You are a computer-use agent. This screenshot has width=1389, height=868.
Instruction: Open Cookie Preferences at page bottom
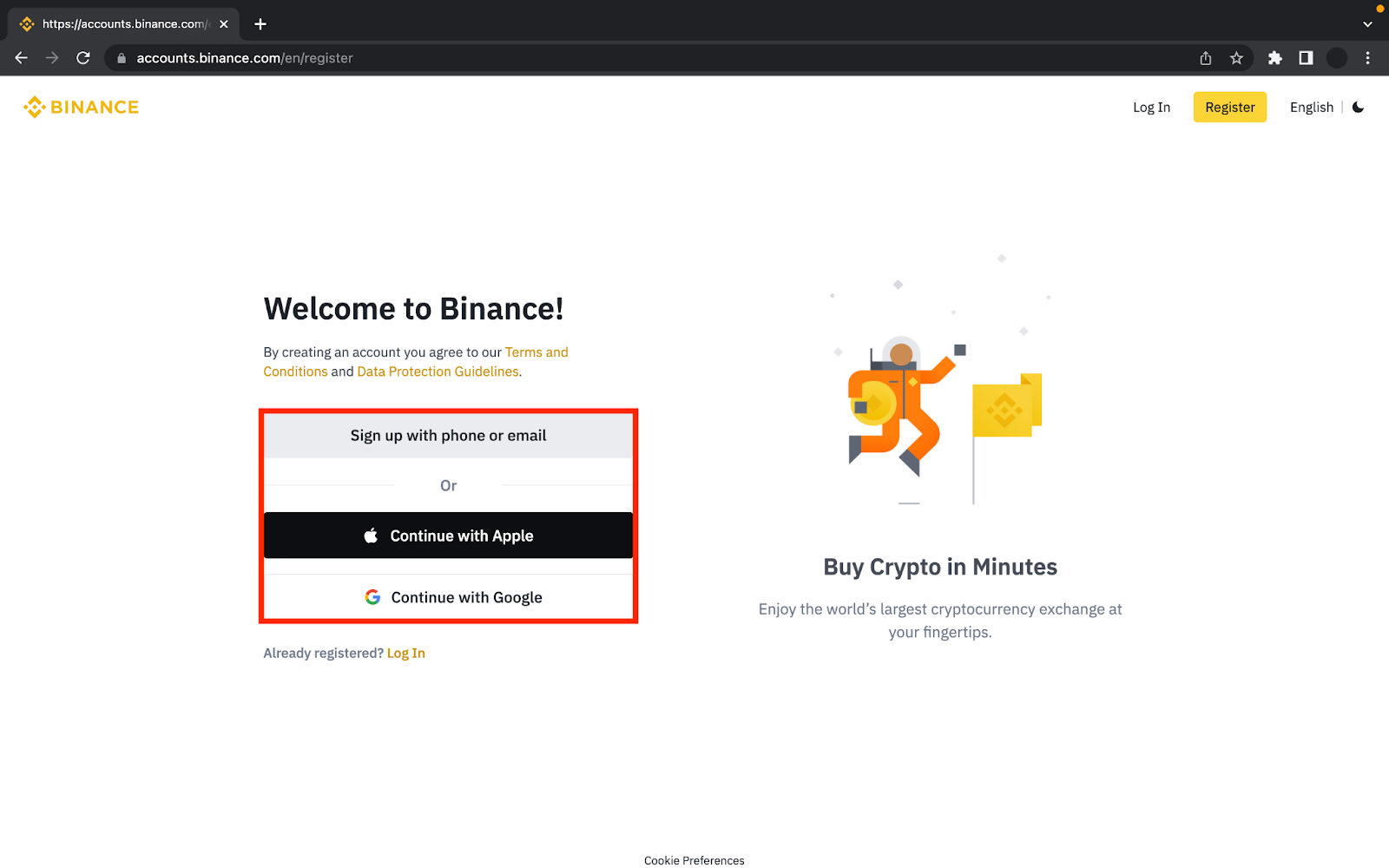[x=694, y=860]
